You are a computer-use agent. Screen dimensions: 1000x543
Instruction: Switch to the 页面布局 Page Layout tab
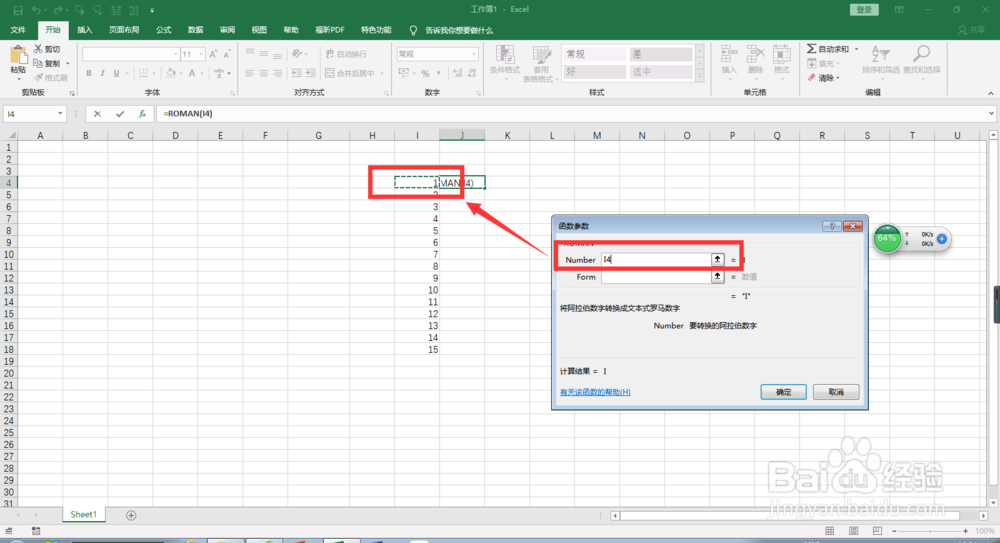(x=124, y=30)
